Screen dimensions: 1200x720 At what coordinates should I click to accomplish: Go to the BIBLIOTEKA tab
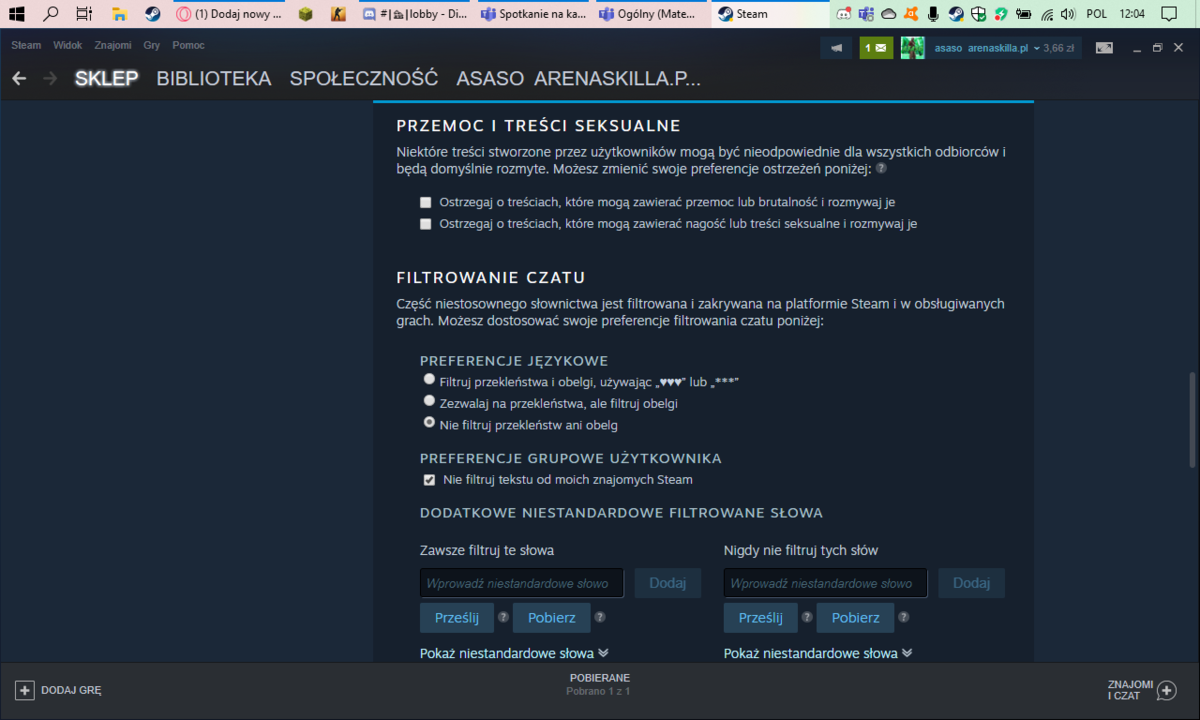(x=214, y=79)
